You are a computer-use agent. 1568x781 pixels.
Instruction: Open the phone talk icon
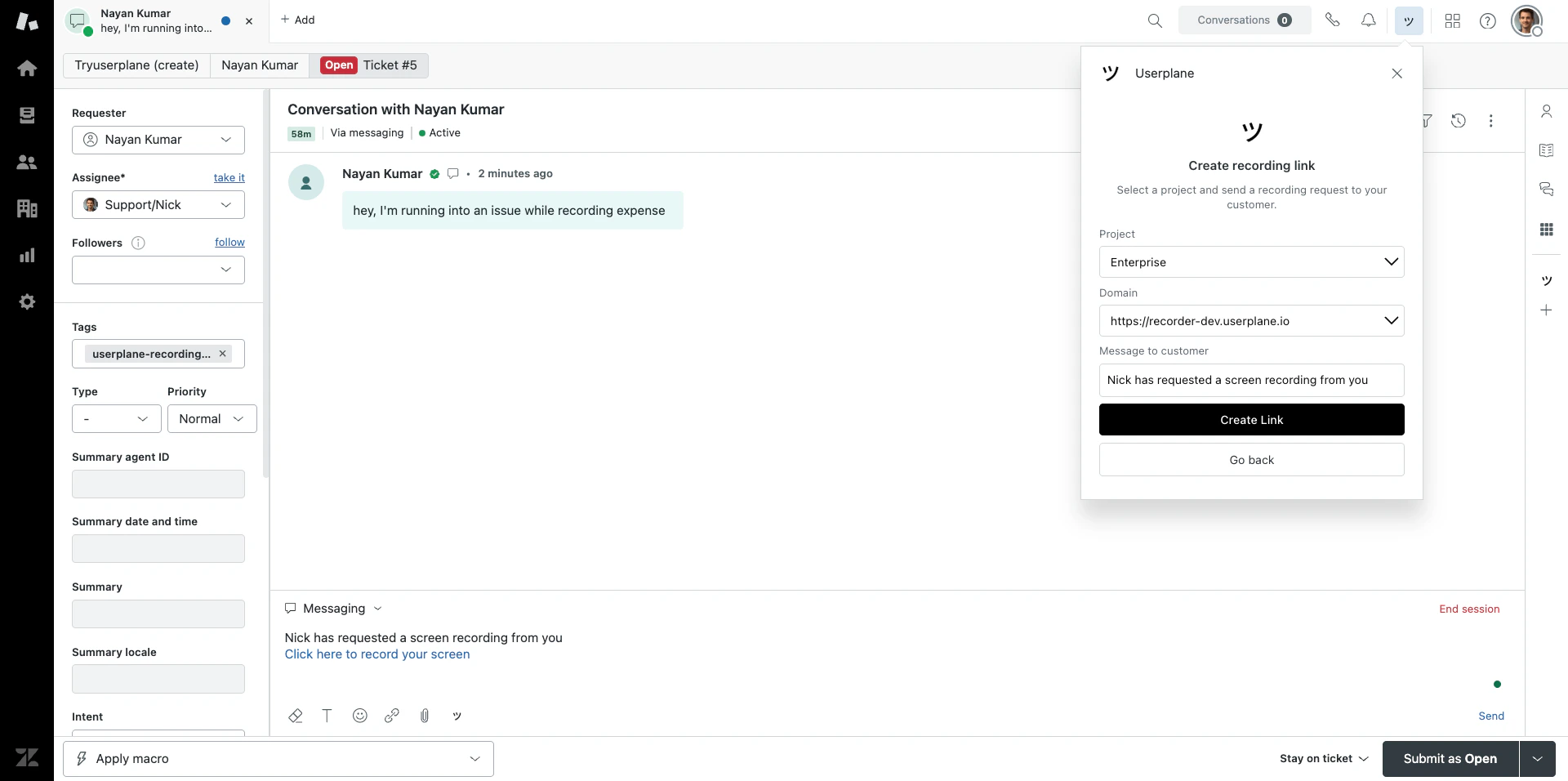1333,20
